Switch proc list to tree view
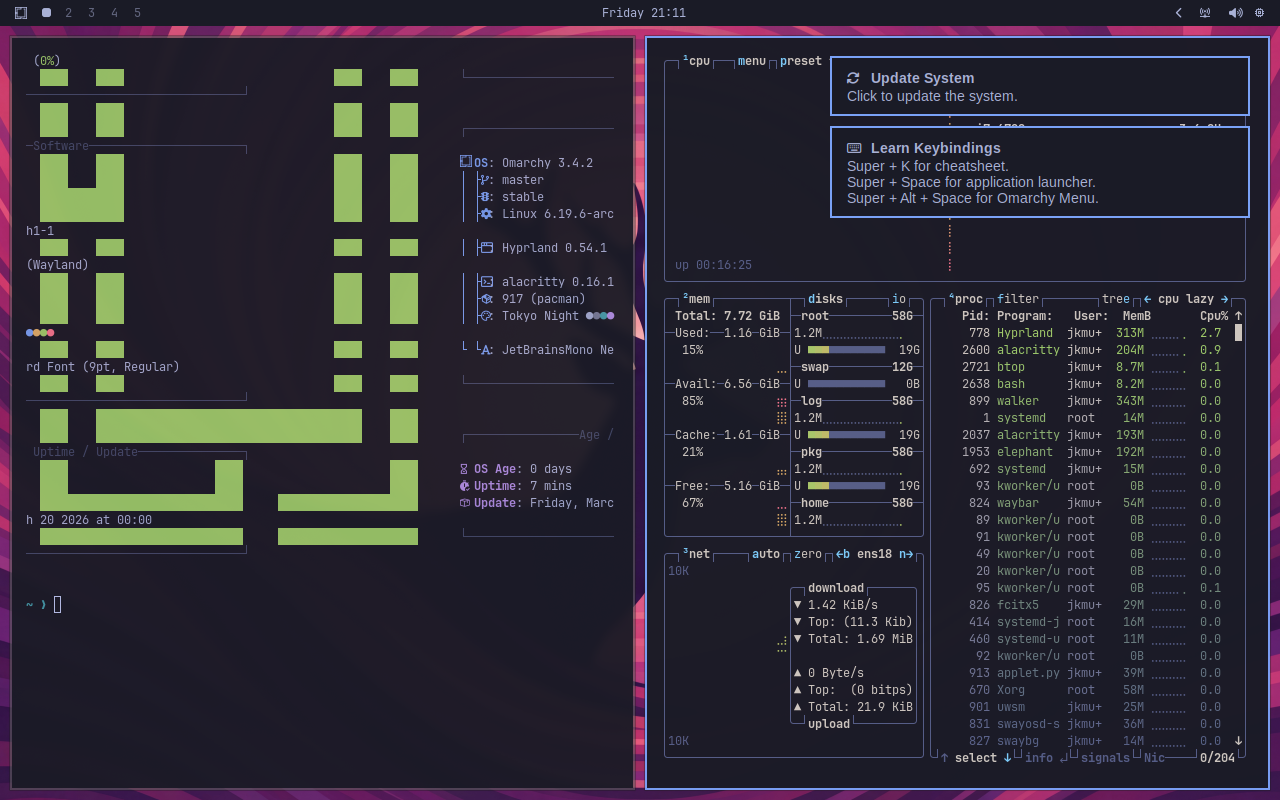The width and height of the screenshot is (1280, 800). pyautogui.click(x=1115, y=298)
